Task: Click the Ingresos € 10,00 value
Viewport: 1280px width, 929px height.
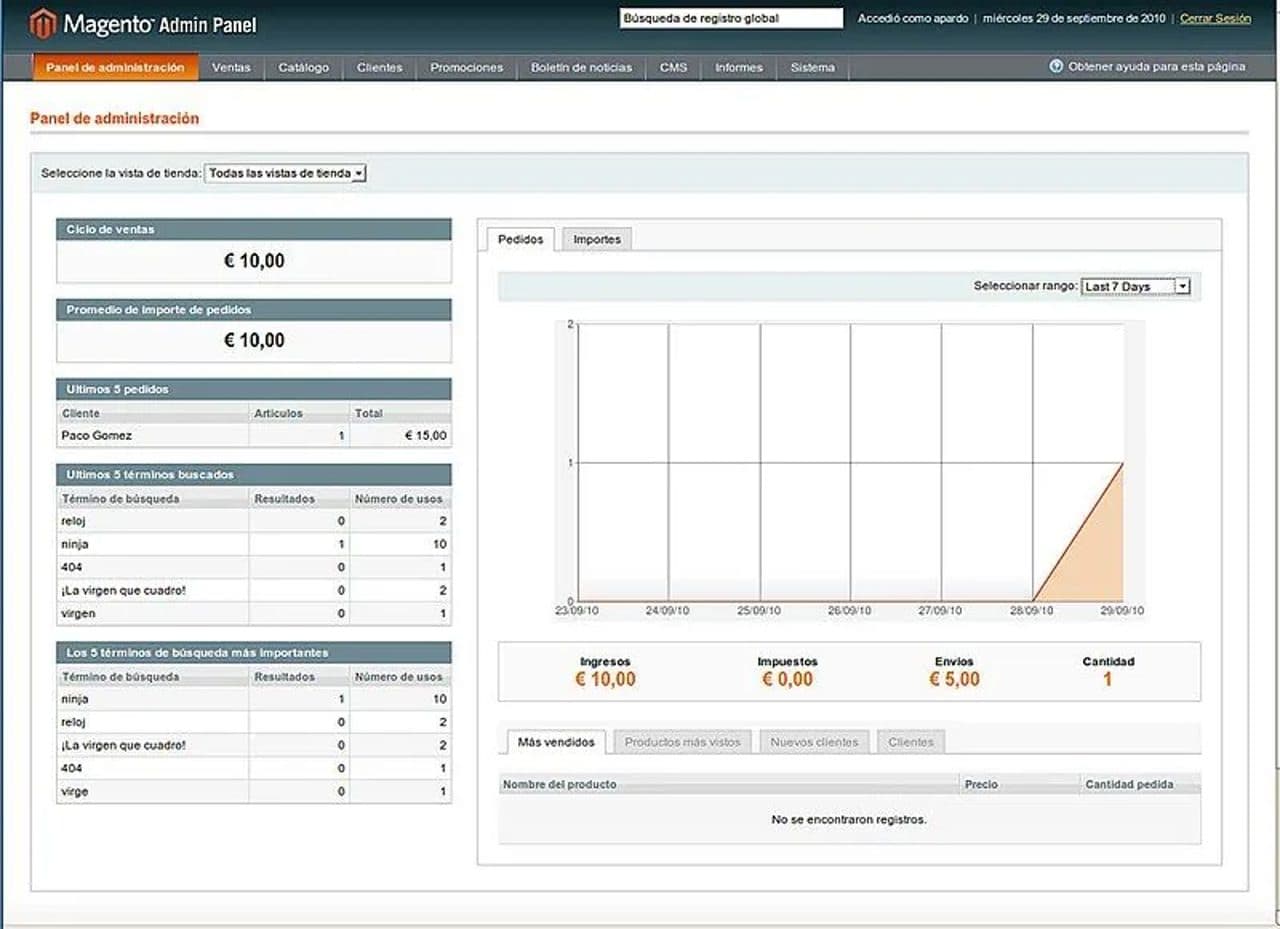Action: point(605,679)
